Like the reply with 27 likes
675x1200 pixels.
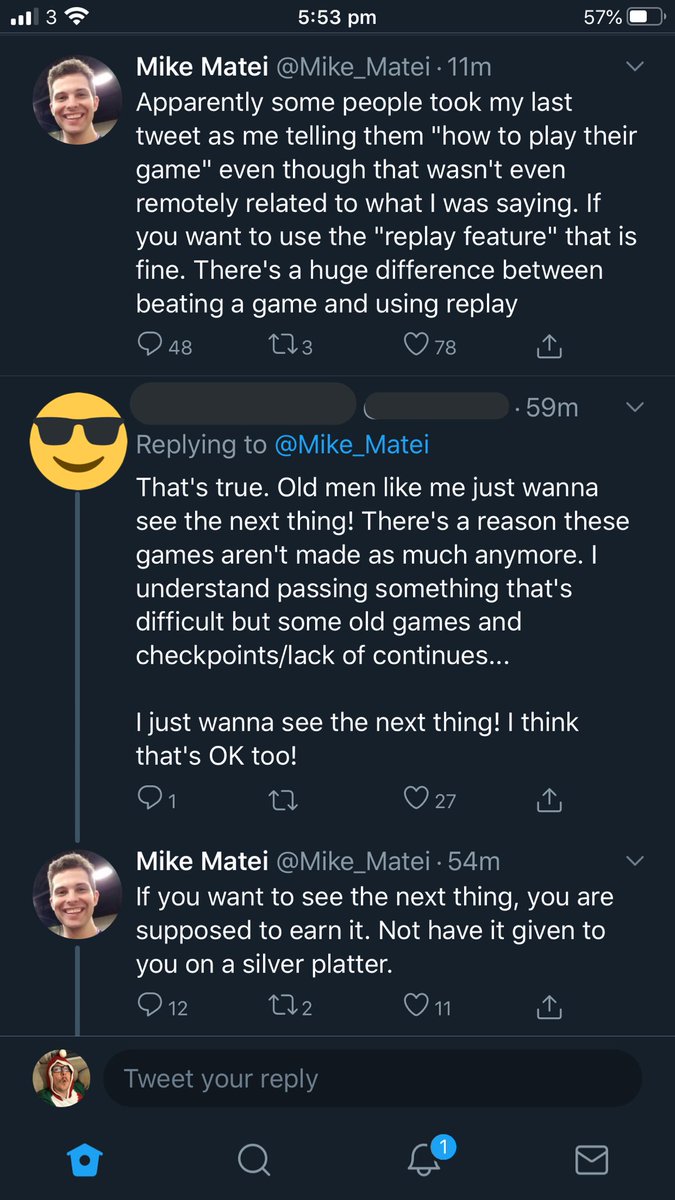click(416, 798)
